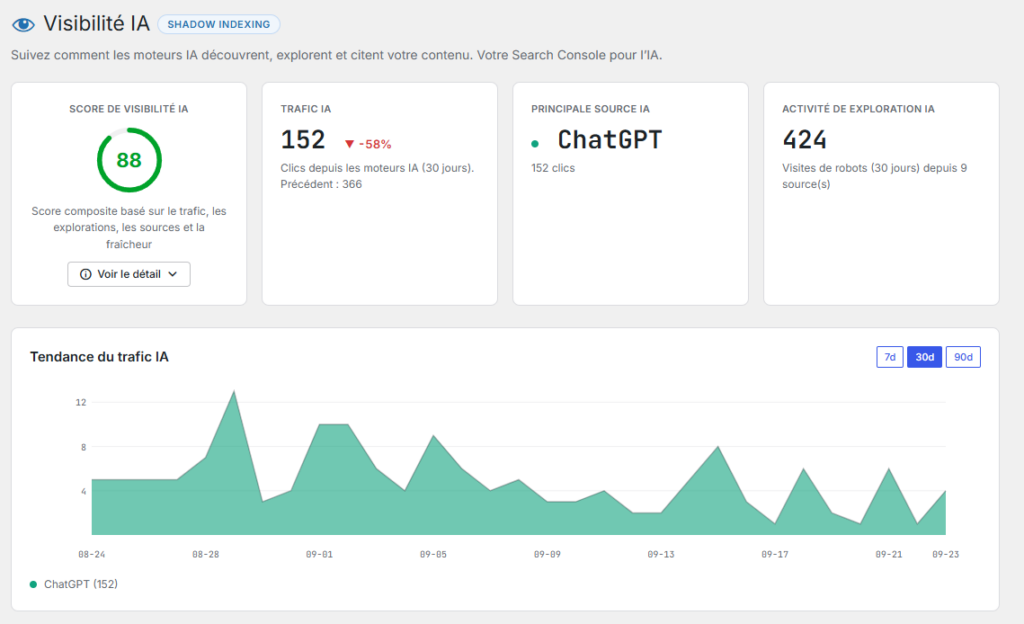Click the circular score gauge showing 88
Viewport: 1024px width, 624px height.
[x=129, y=160]
